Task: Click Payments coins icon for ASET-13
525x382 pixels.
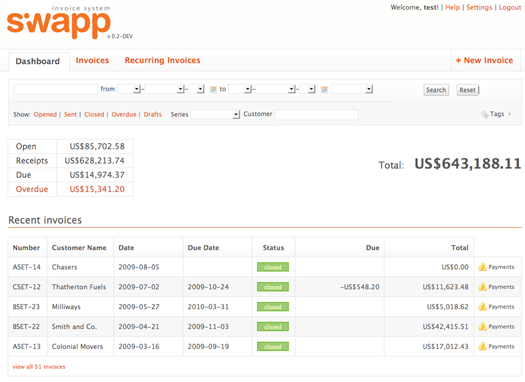Action: (482, 346)
